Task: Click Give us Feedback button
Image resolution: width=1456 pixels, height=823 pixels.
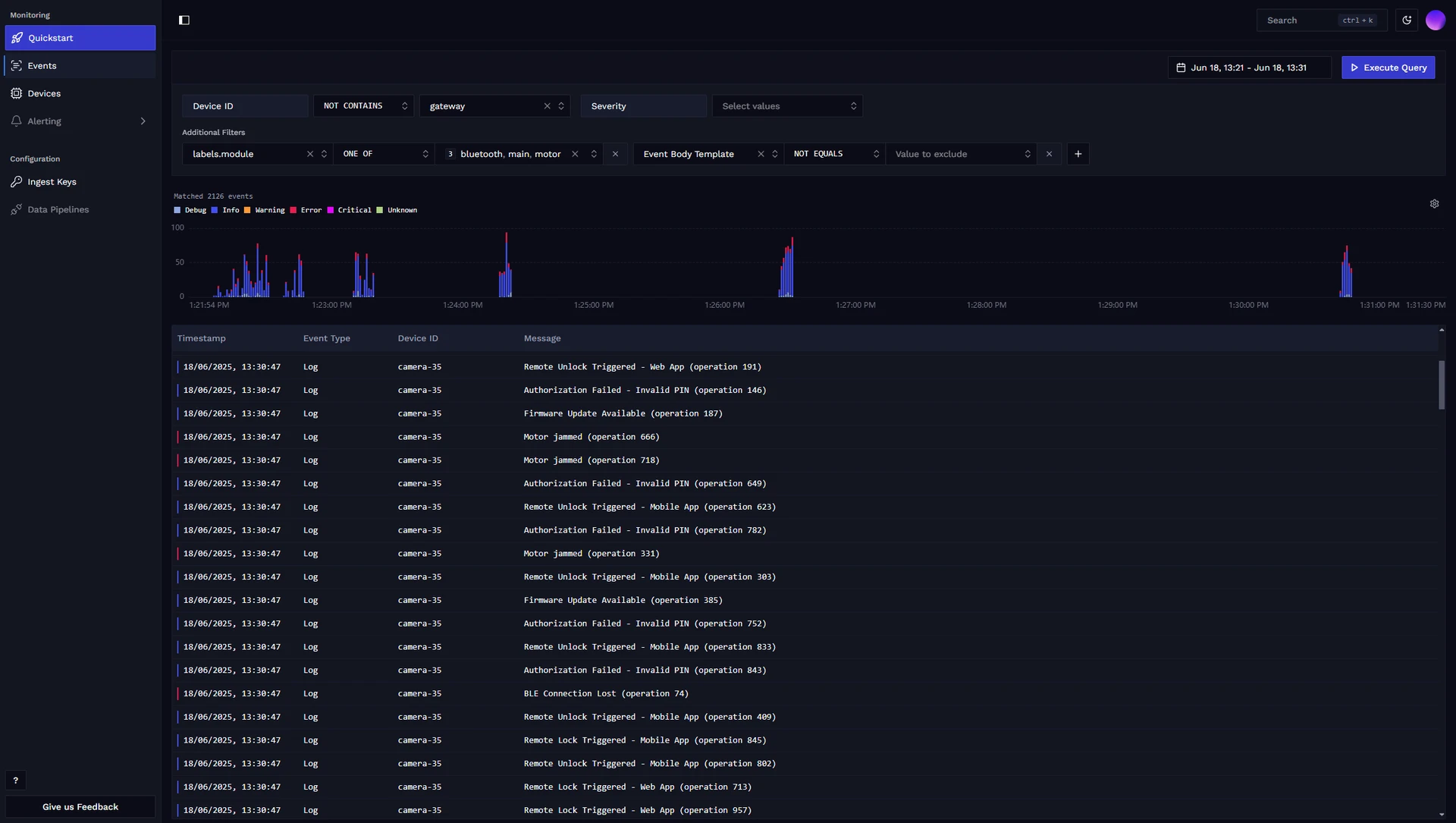Action: click(80, 807)
